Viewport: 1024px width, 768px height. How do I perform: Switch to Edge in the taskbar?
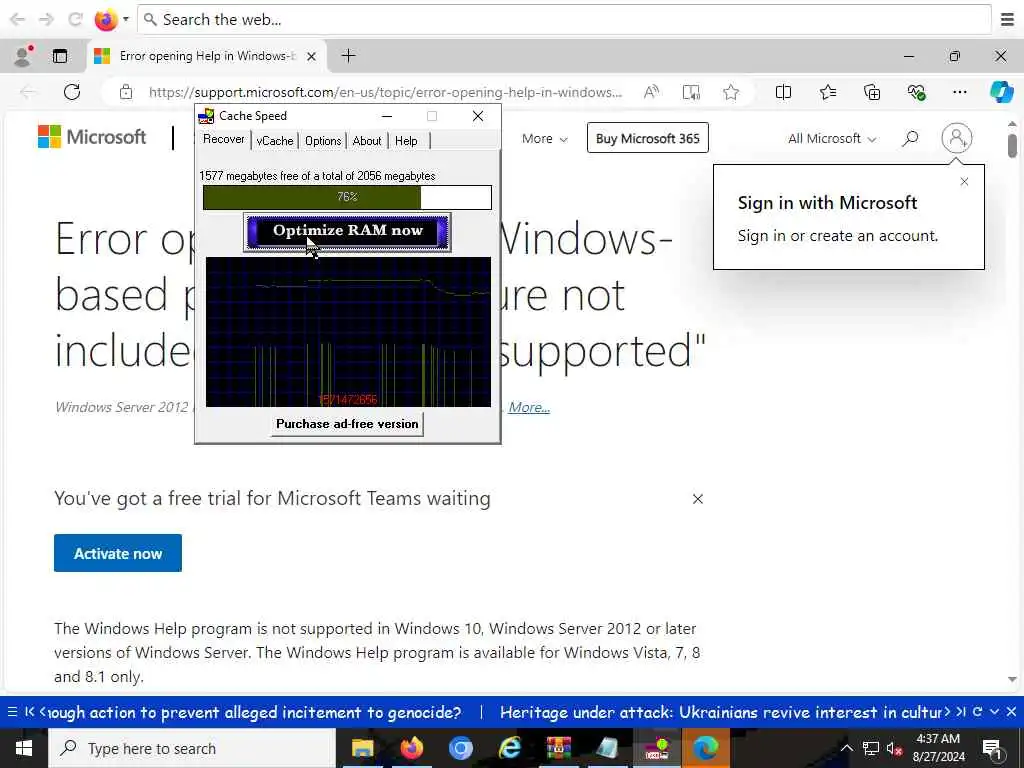(x=705, y=748)
